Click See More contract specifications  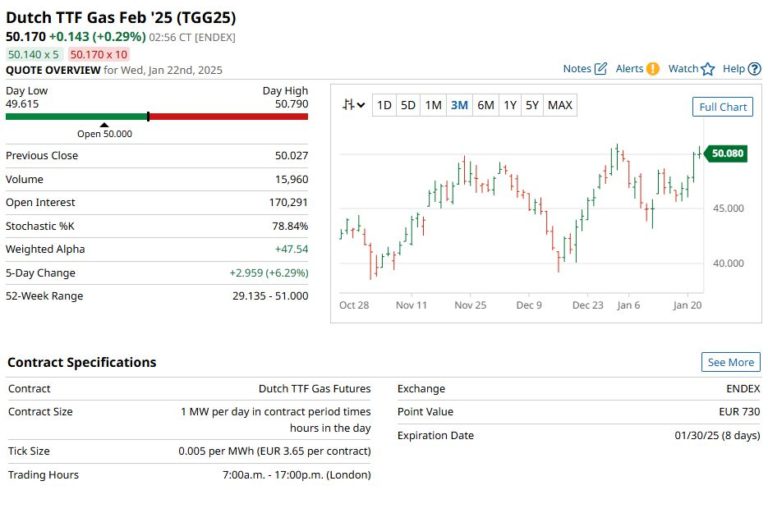tap(730, 362)
